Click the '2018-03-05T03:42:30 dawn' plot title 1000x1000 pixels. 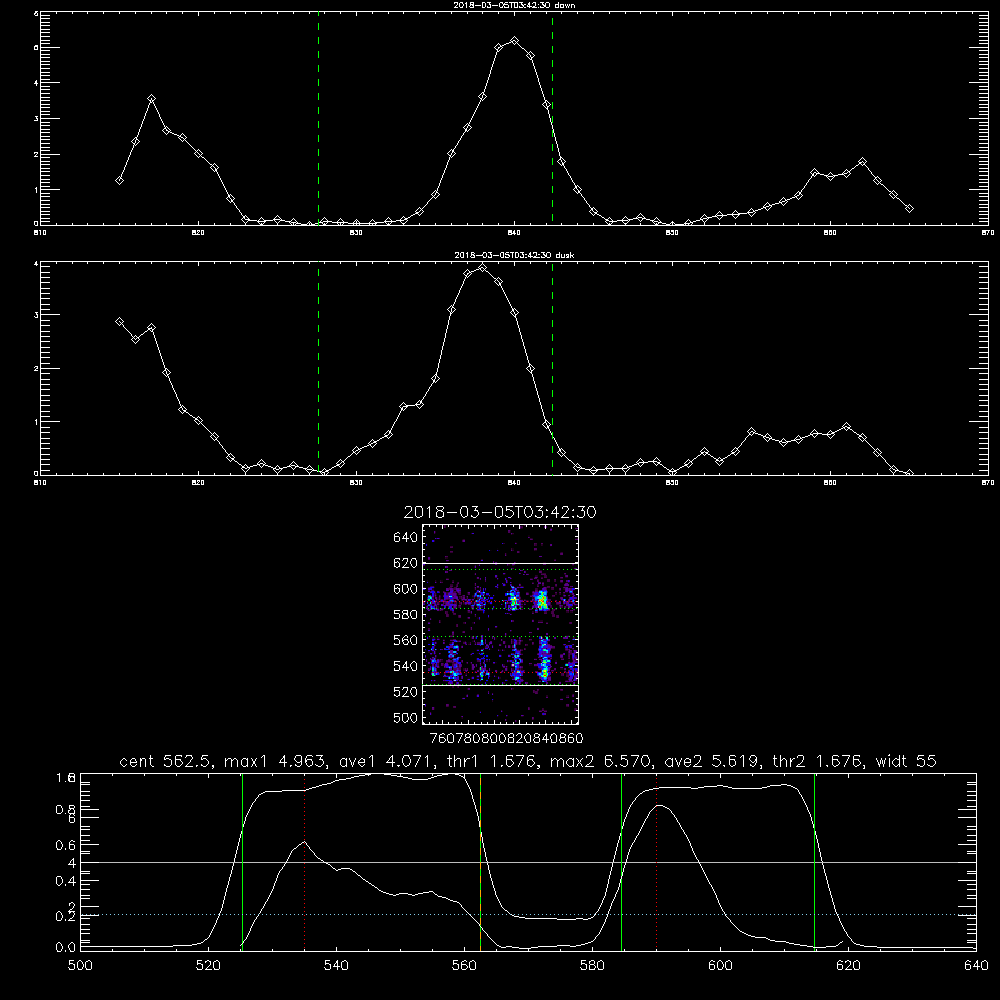(514, 5)
